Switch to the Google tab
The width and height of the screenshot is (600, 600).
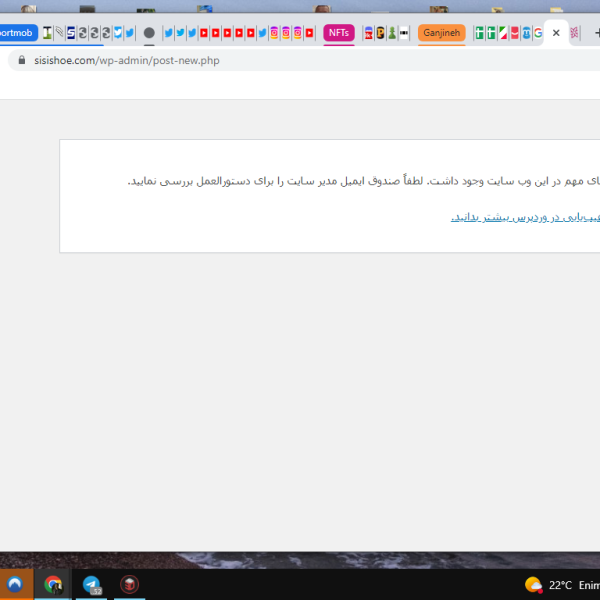coord(538,33)
